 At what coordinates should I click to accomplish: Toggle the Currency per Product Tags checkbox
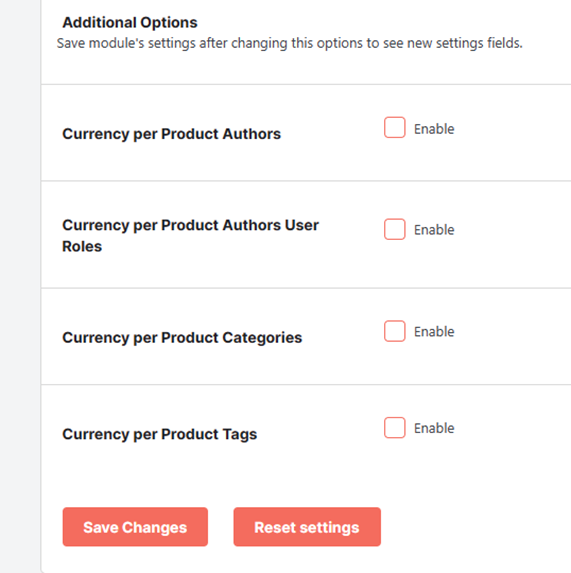pos(395,428)
